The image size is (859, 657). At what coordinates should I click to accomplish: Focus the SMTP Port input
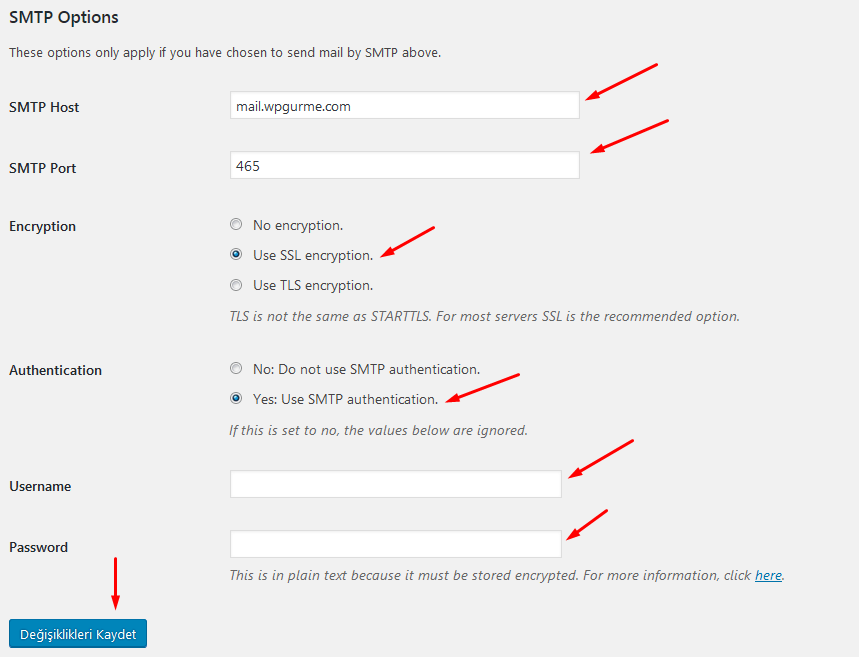point(404,165)
